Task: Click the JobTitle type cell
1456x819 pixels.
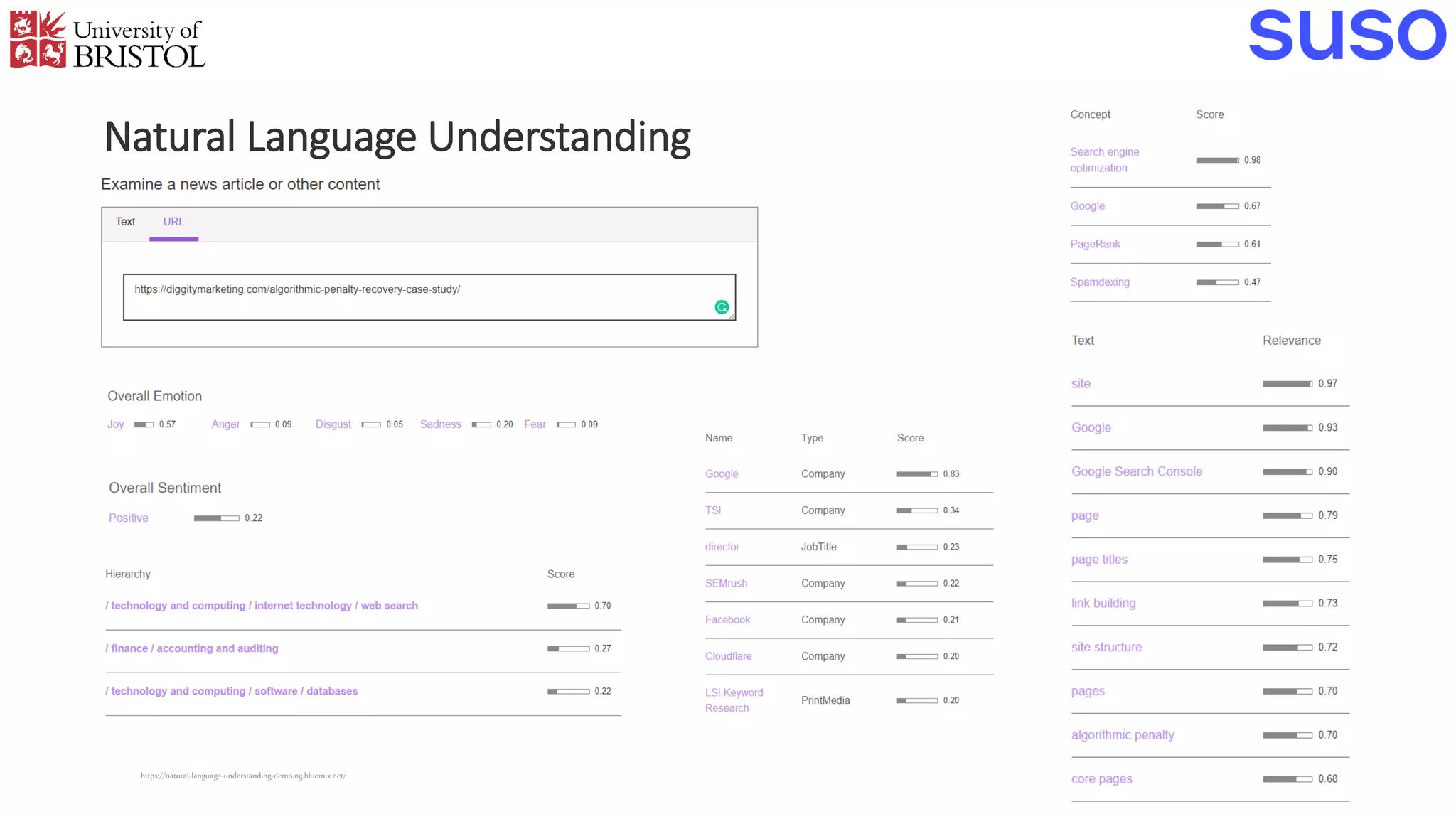Action: coord(818,547)
